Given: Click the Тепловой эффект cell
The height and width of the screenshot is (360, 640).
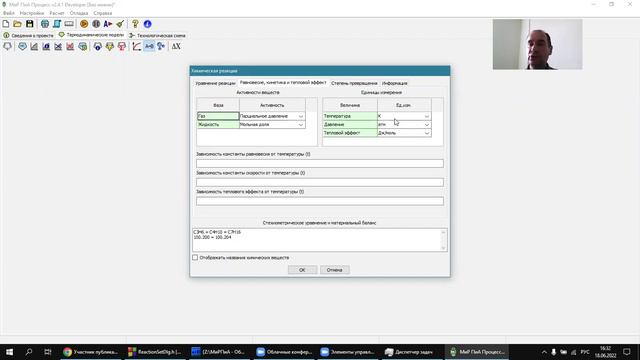Looking at the screenshot, I should point(350,133).
